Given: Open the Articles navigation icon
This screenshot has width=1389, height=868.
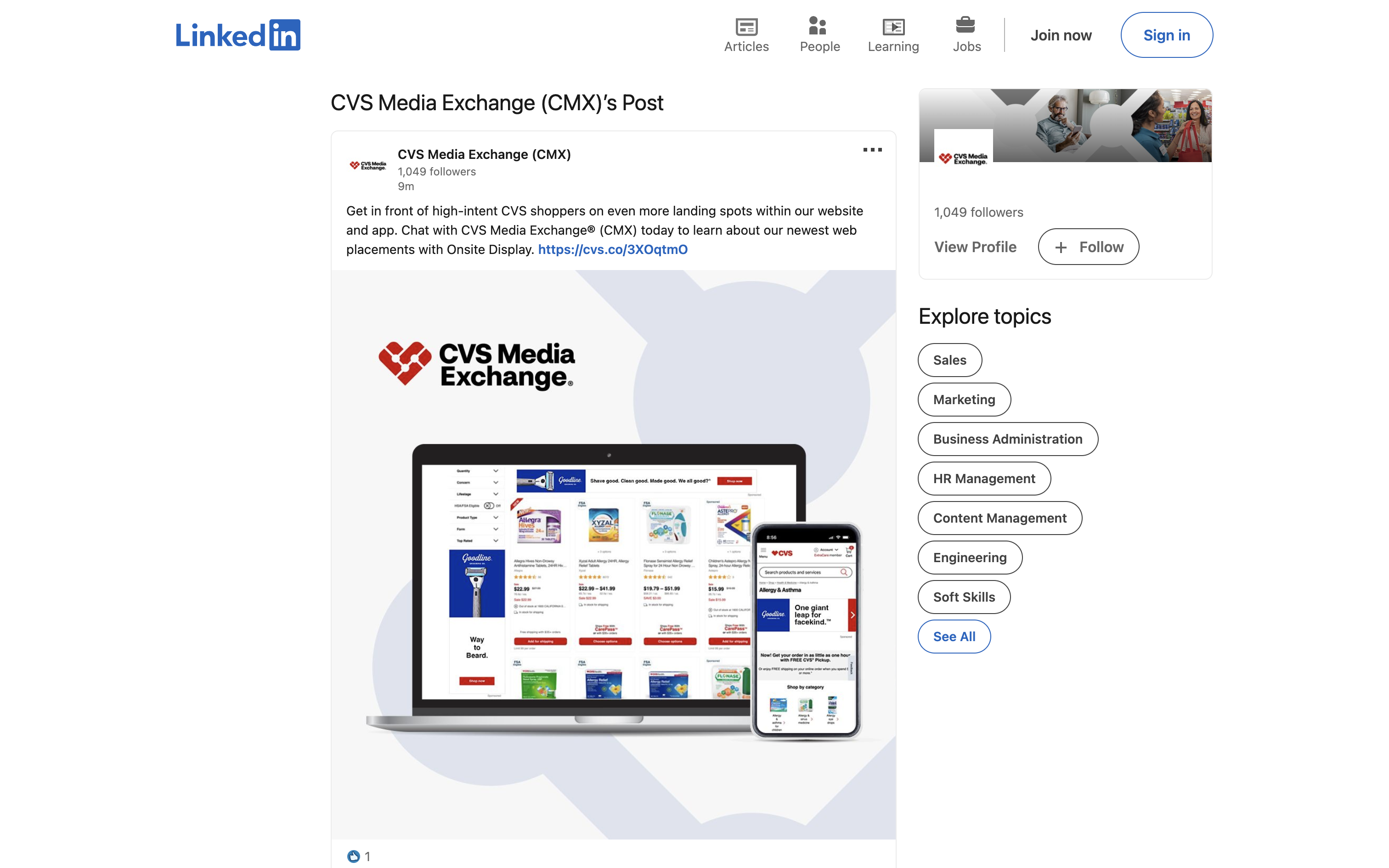Looking at the screenshot, I should click(746, 34).
